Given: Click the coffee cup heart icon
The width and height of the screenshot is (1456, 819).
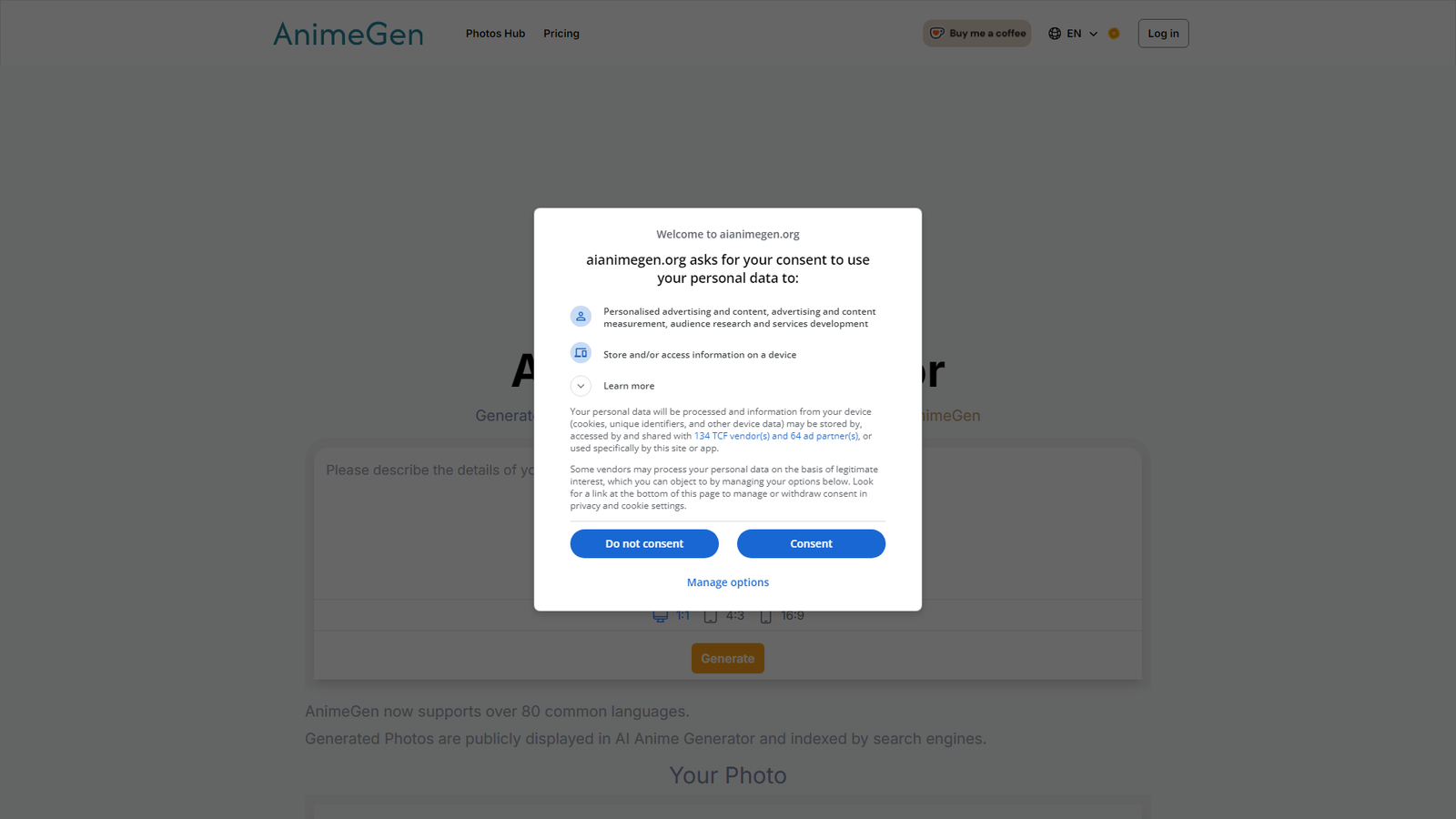Looking at the screenshot, I should (936, 34).
